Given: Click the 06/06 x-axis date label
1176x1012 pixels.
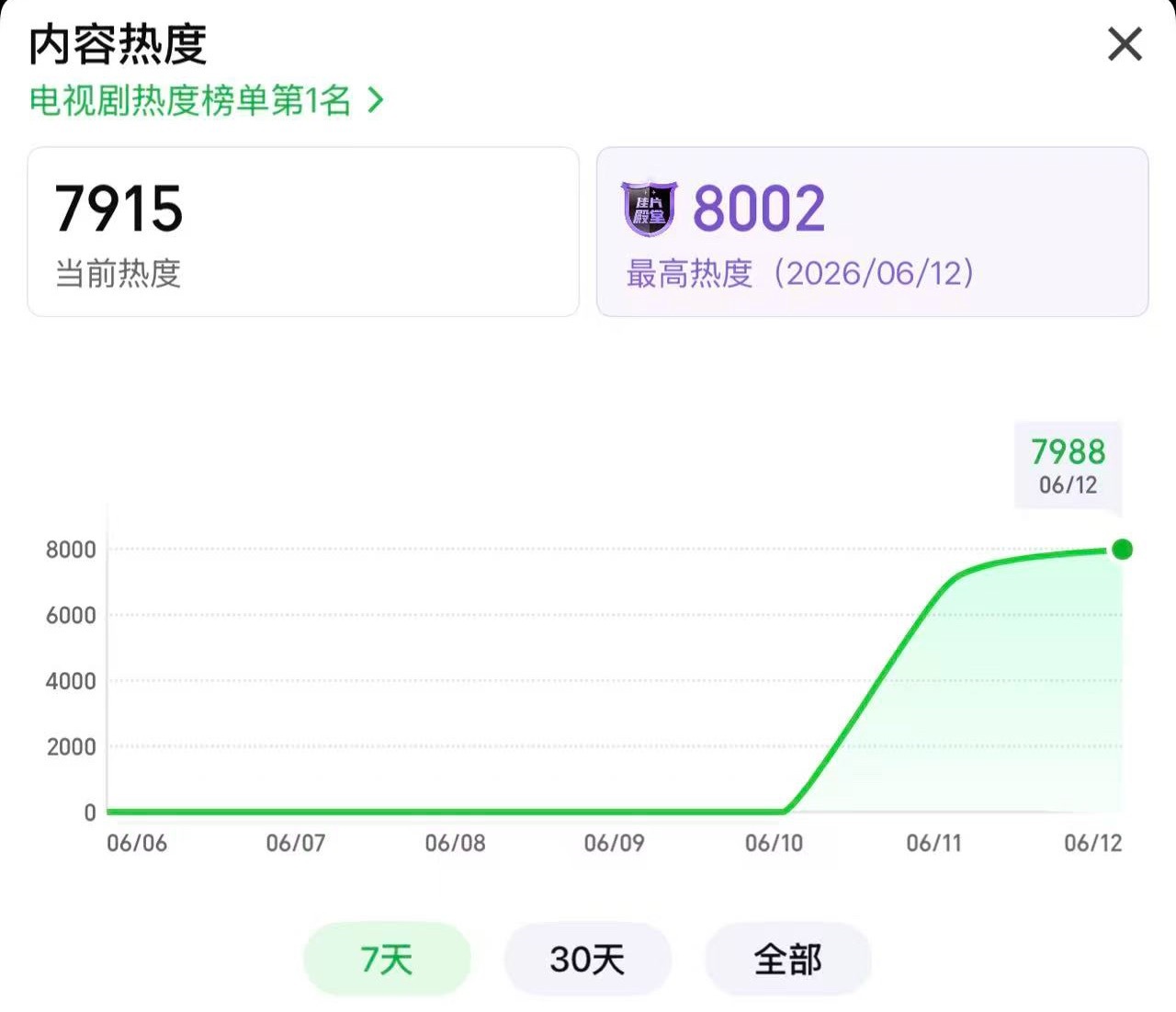Looking at the screenshot, I should pos(137,843).
